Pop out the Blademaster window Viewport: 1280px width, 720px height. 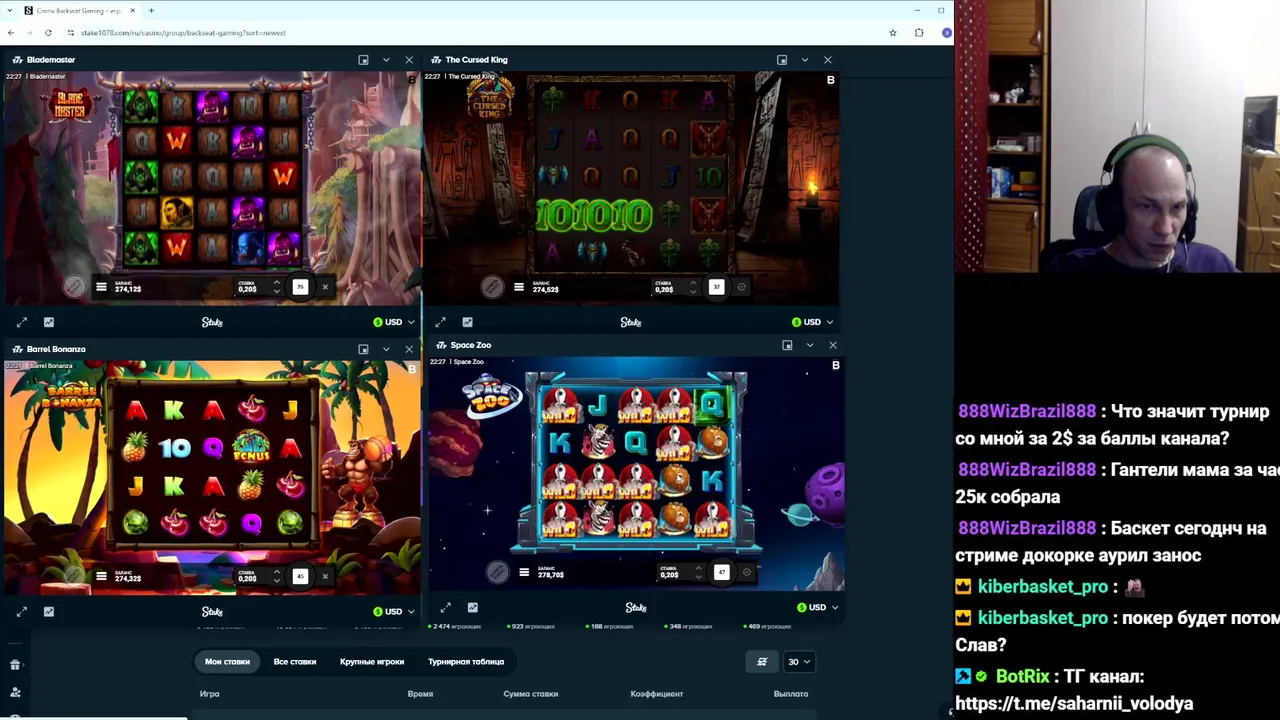[363, 60]
